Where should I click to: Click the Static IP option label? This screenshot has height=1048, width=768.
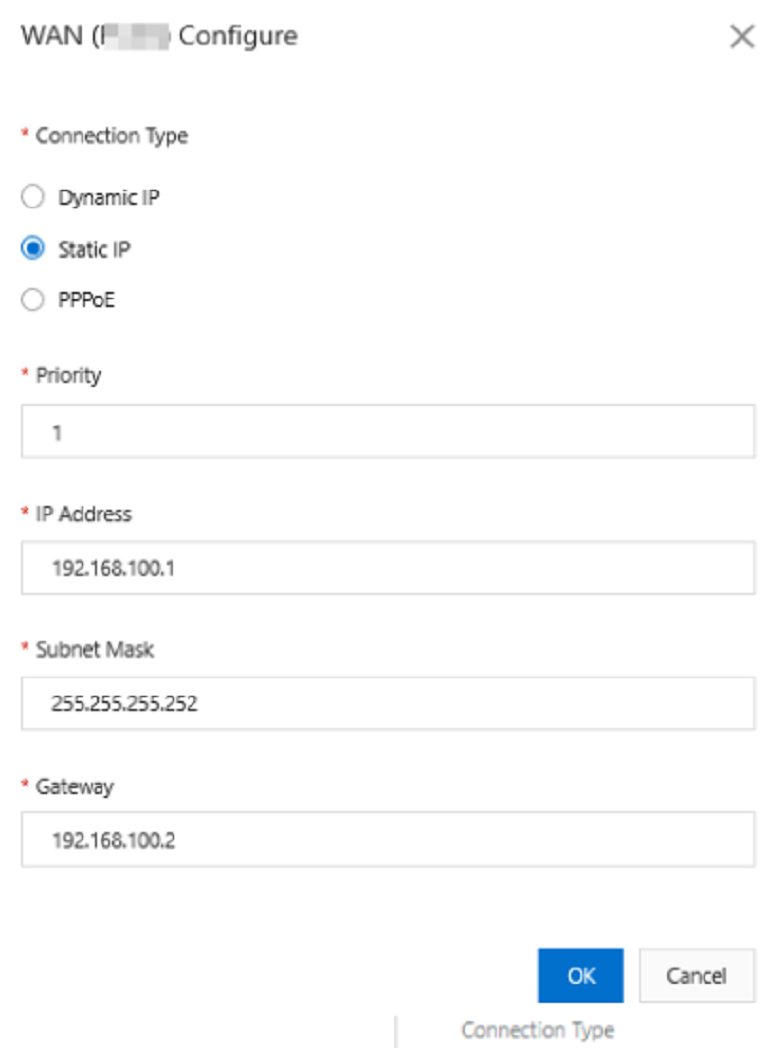coord(94,249)
